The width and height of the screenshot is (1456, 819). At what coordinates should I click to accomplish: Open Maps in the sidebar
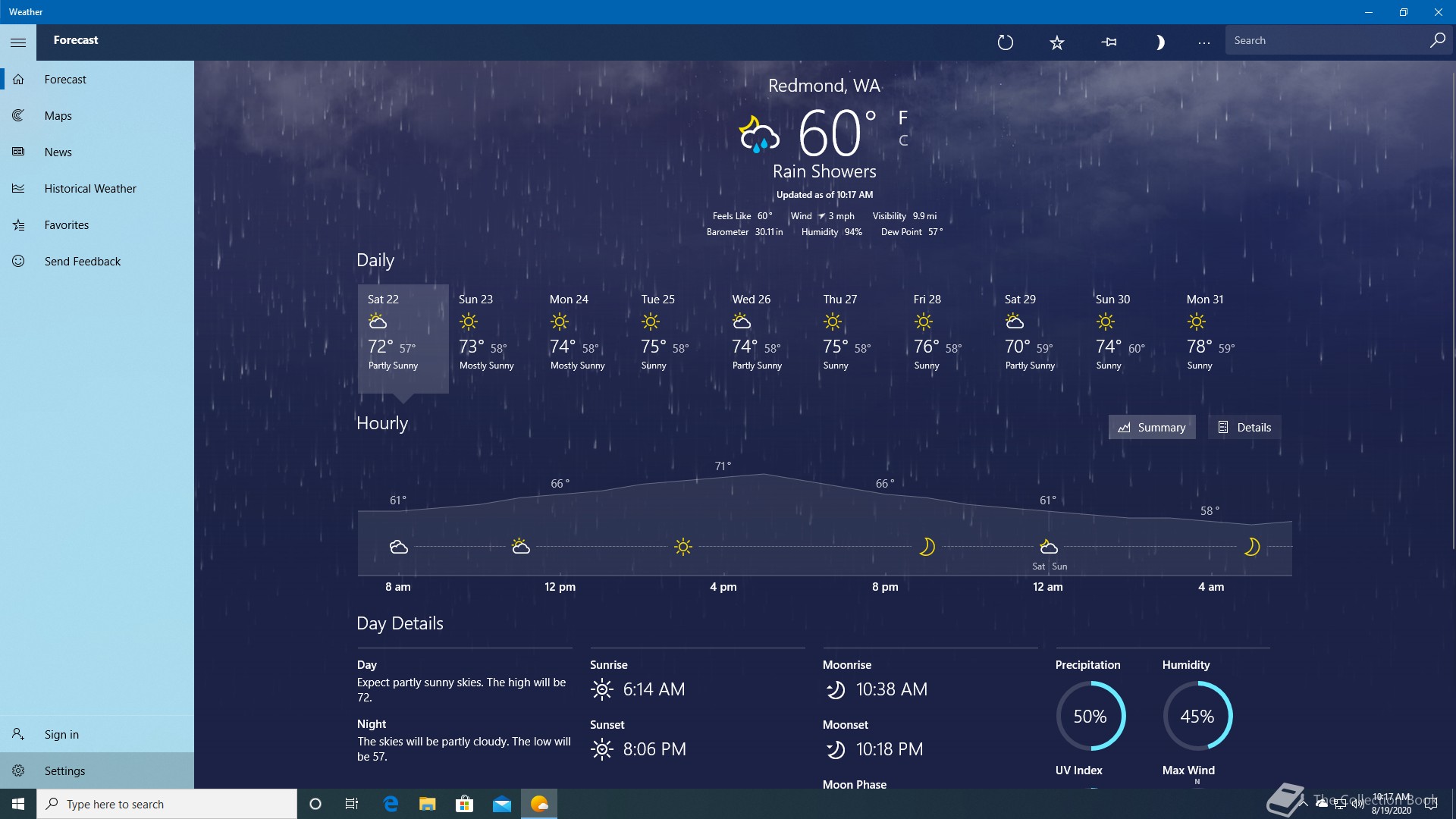click(x=97, y=115)
